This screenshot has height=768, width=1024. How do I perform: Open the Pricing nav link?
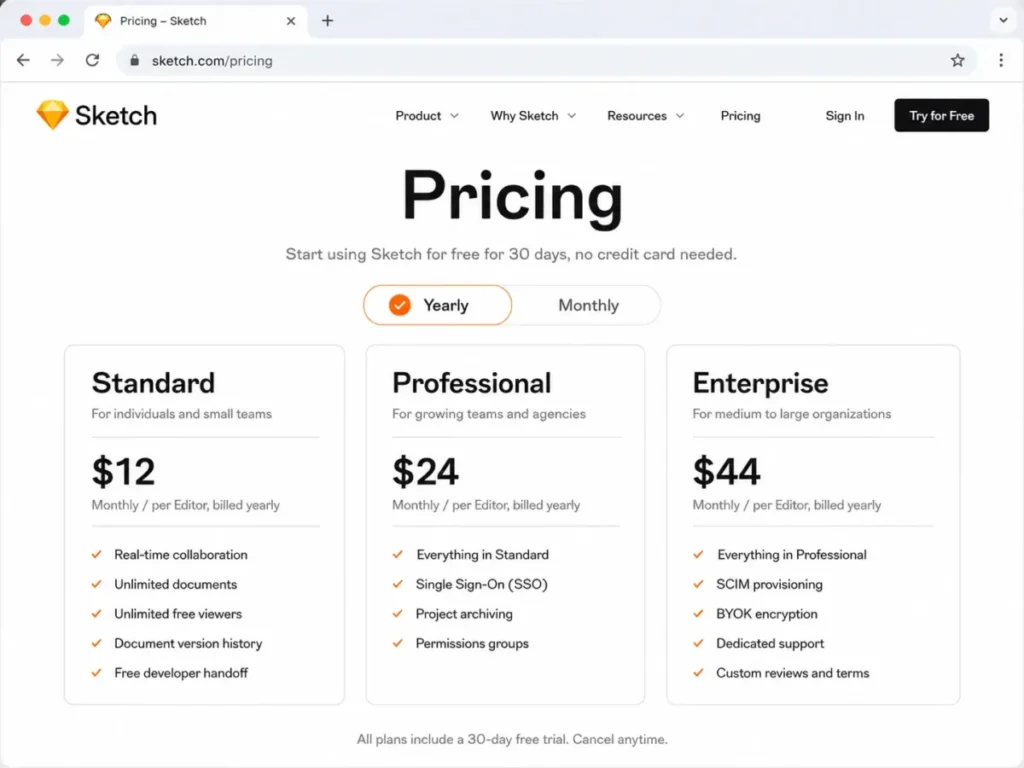tap(741, 116)
